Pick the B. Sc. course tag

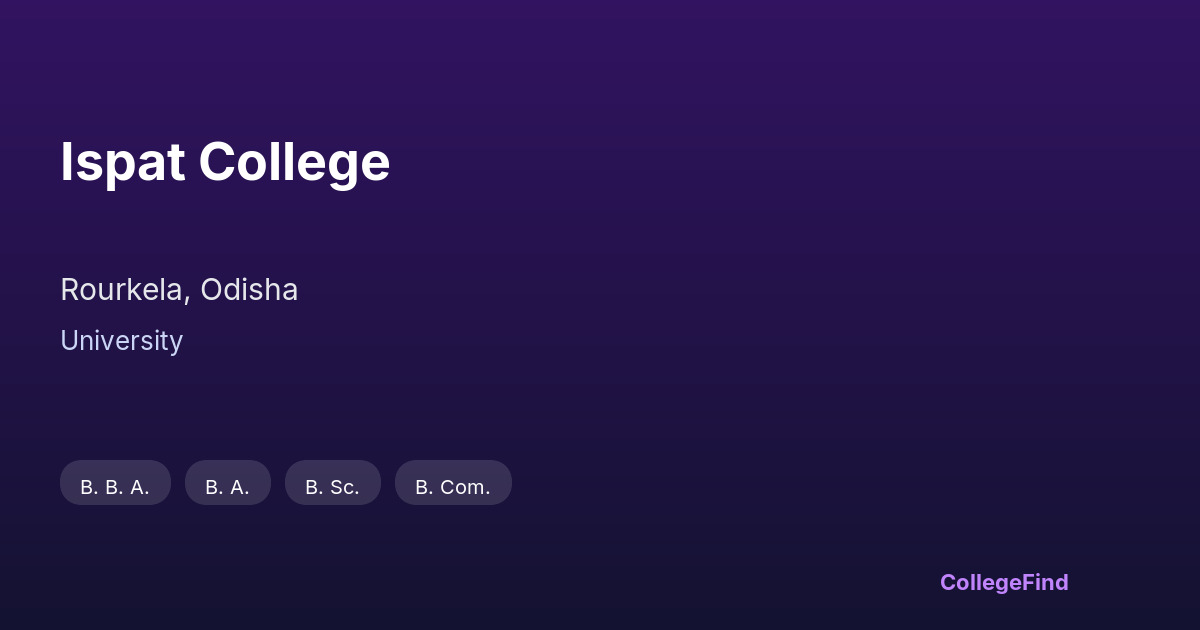pos(333,486)
